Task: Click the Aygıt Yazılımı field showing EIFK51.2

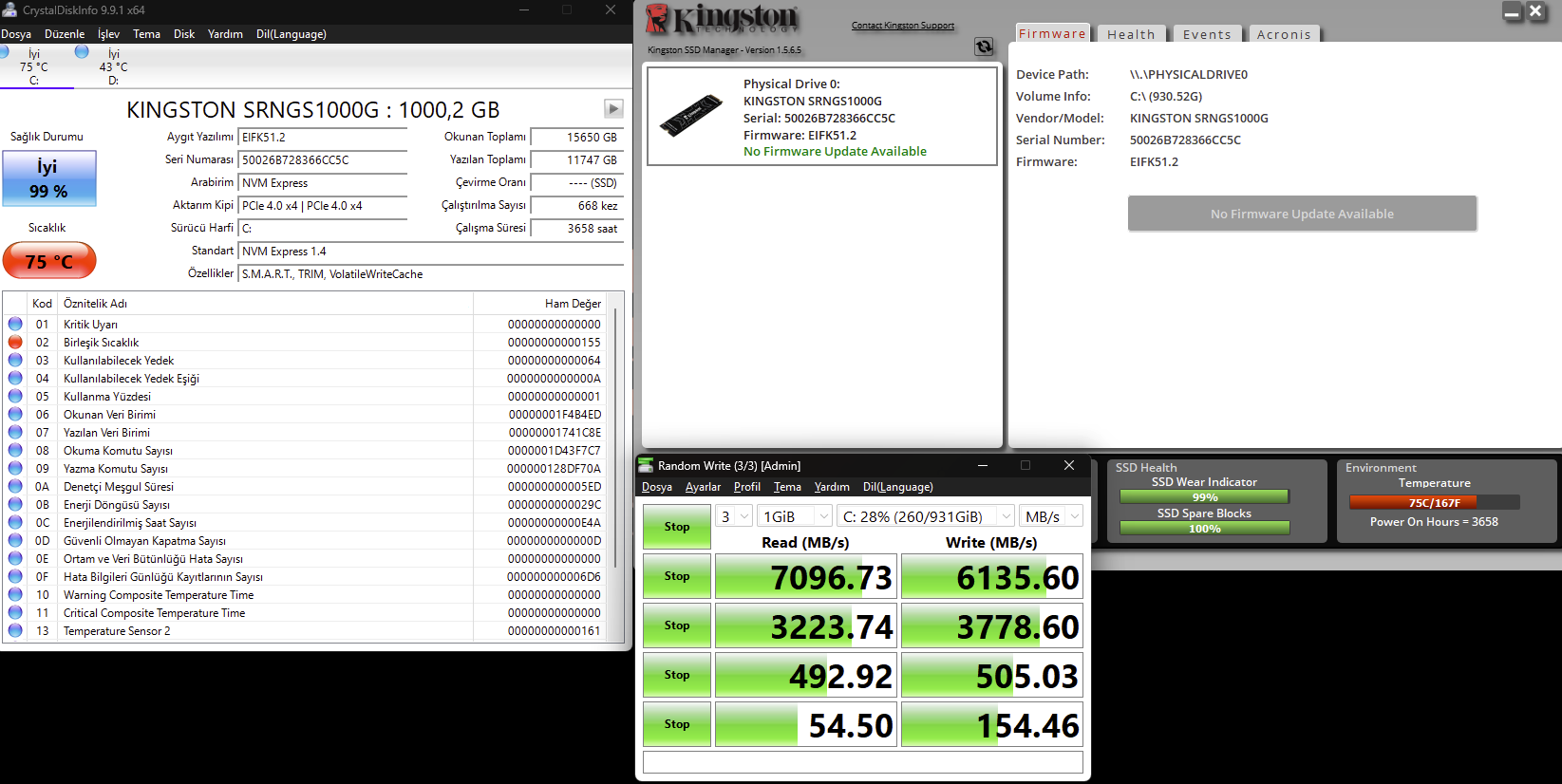Action: pos(322,137)
